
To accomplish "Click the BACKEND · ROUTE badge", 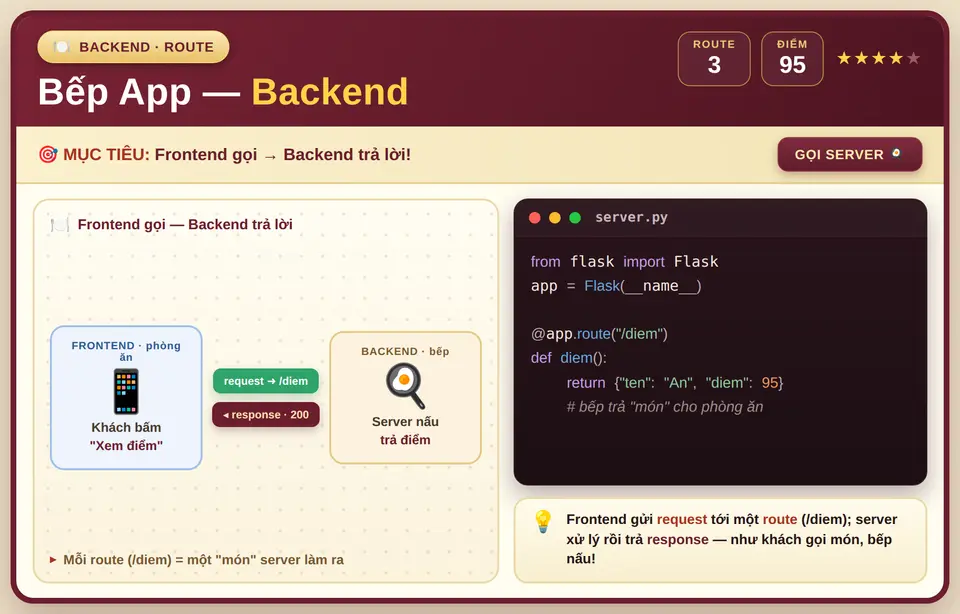I will pos(133,47).
